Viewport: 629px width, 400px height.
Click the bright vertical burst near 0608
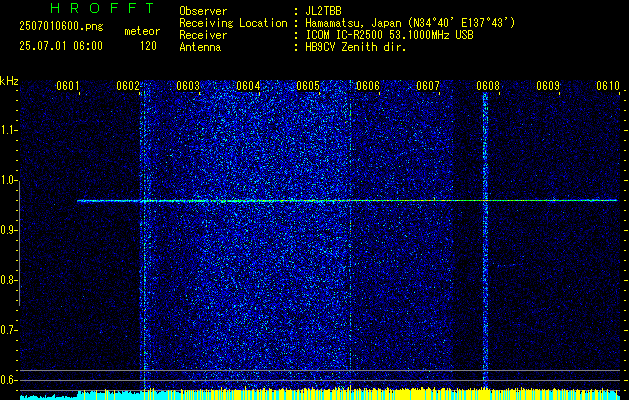point(485,241)
